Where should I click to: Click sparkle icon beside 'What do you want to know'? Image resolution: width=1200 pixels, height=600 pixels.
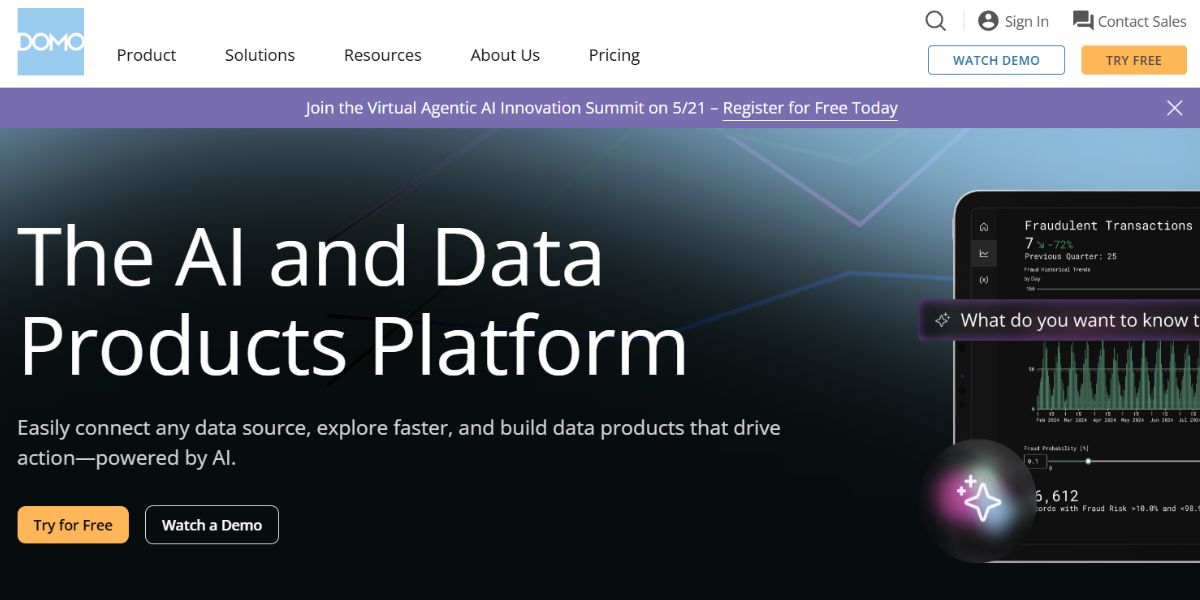[x=941, y=321]
